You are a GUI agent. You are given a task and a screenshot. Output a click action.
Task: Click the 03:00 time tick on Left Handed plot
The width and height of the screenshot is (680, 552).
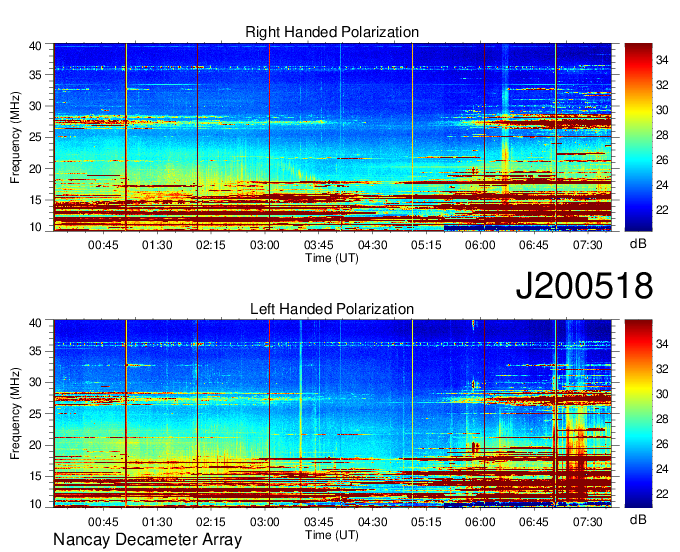[x=265, y=521]
